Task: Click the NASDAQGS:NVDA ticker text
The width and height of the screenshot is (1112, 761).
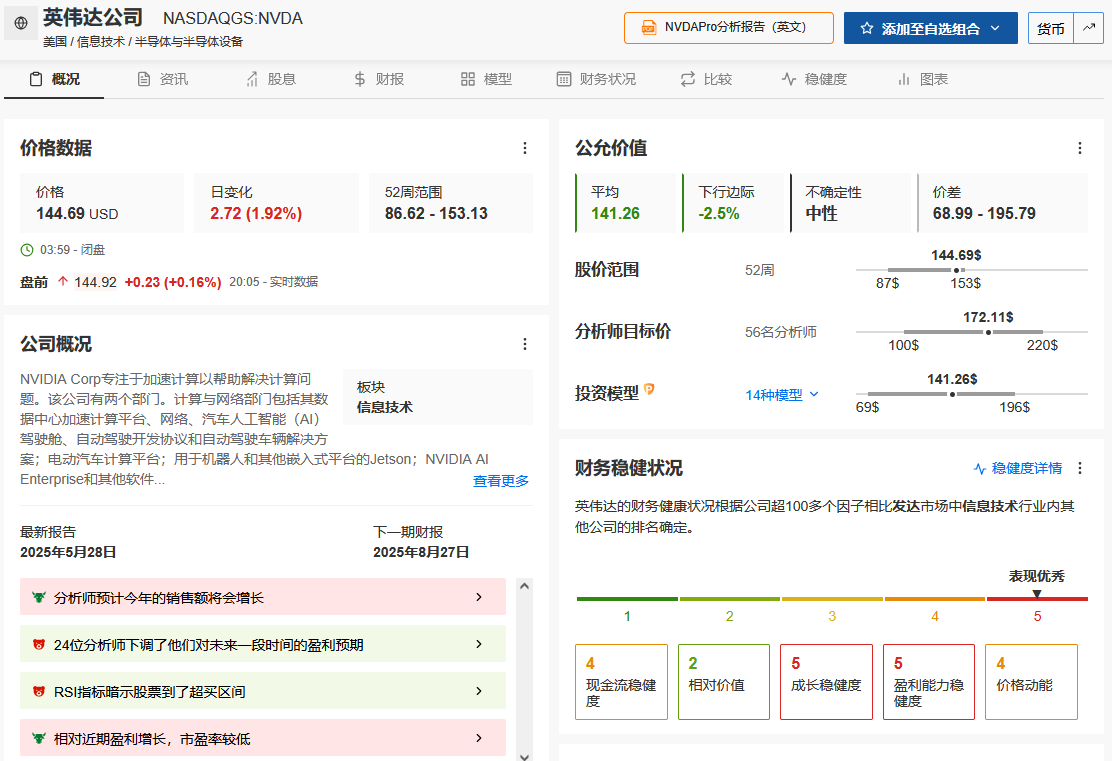Action: (233, 18)
